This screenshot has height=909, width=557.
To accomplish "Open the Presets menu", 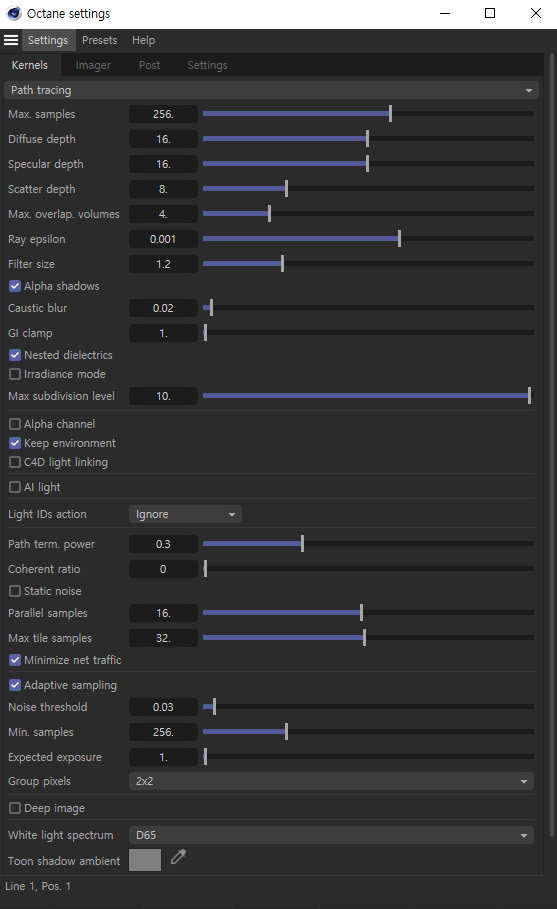I will click(100, 40).
